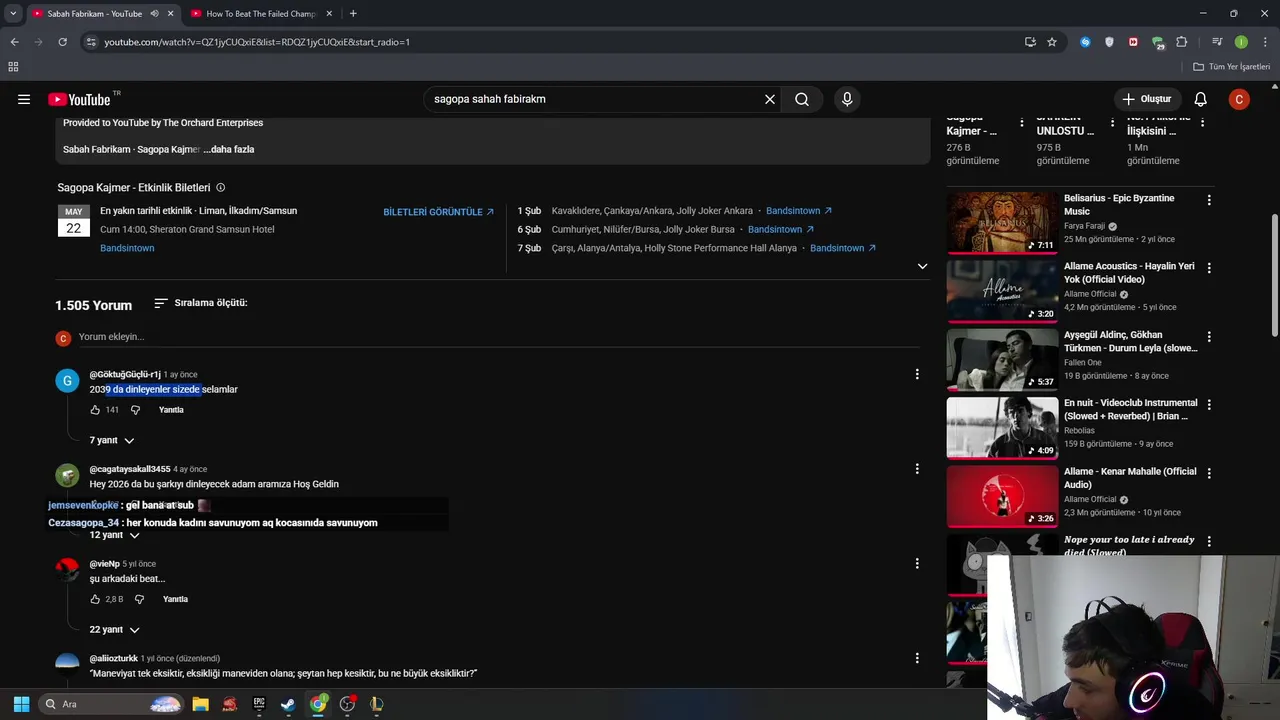Open menu for En nuit Videoclub video

[x=1209, y=405]
